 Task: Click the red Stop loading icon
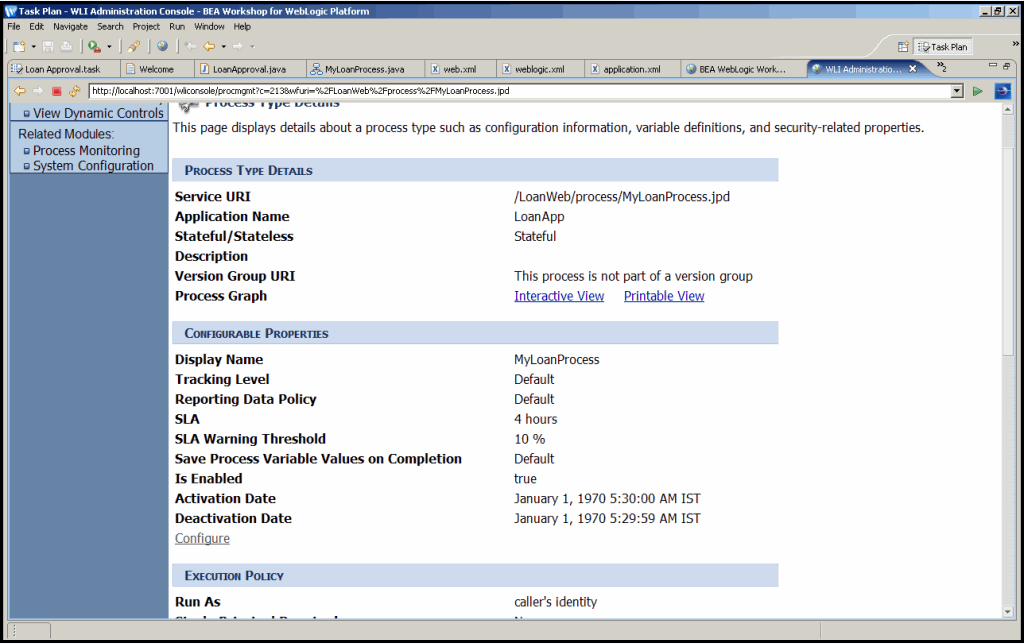coord(56,91)
